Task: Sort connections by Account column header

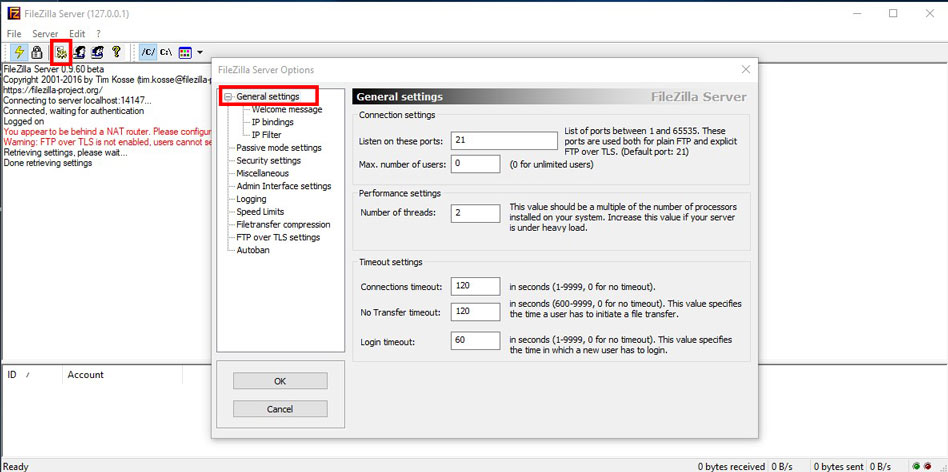Action: click(122, 375)
